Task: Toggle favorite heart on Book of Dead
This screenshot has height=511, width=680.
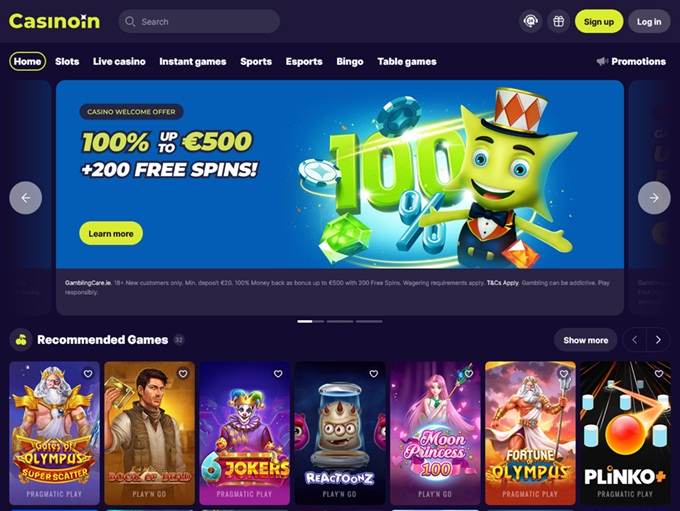Action: coord(183,373)
